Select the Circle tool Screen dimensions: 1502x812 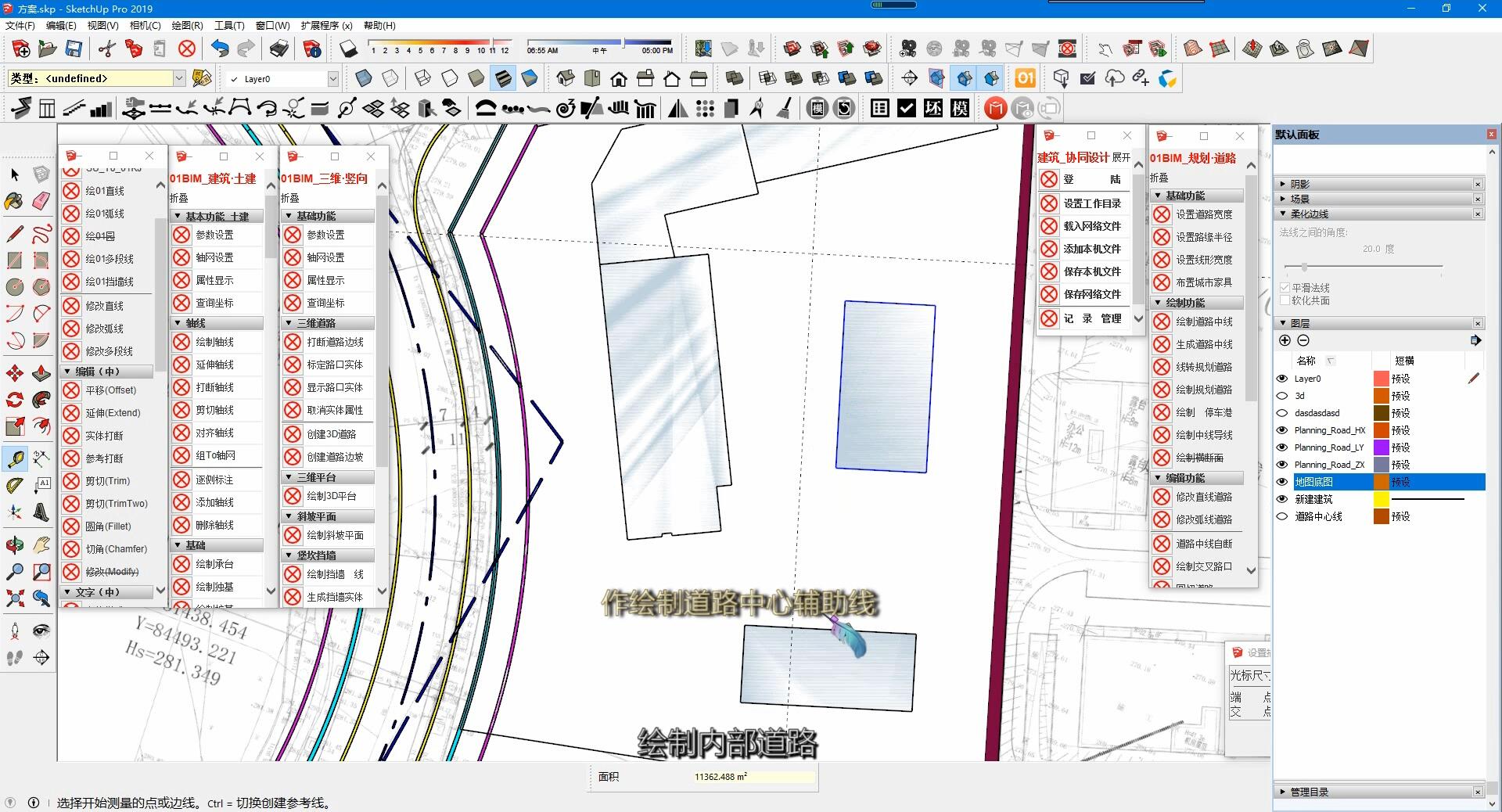(15, 286)
